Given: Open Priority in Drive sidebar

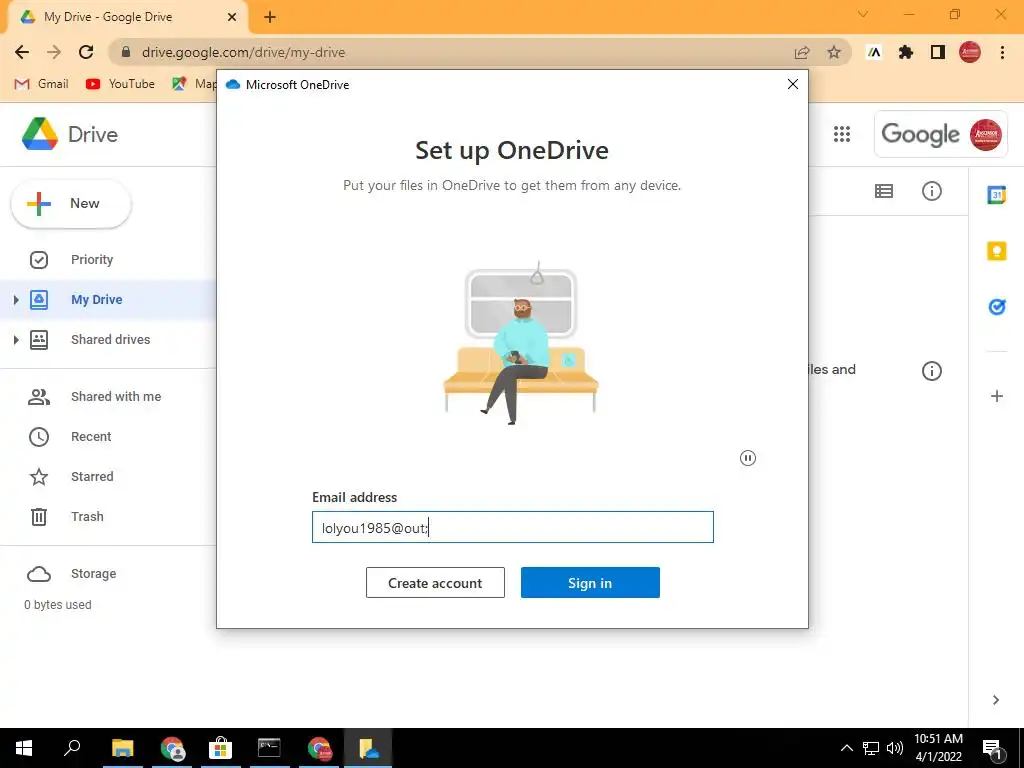Looking at the screenshot, I should pos(92,260).
